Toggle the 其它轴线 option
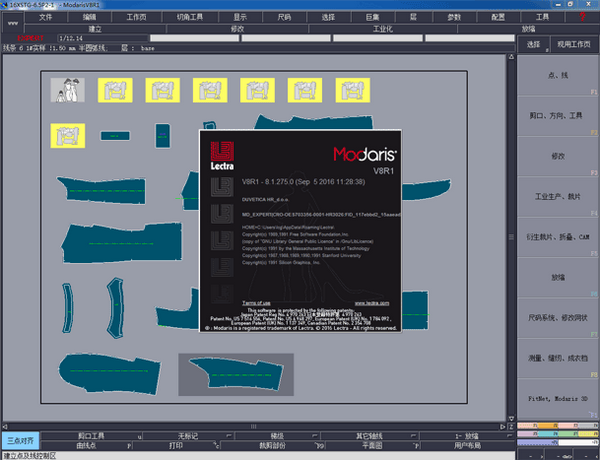 click(x=369, y=436)
